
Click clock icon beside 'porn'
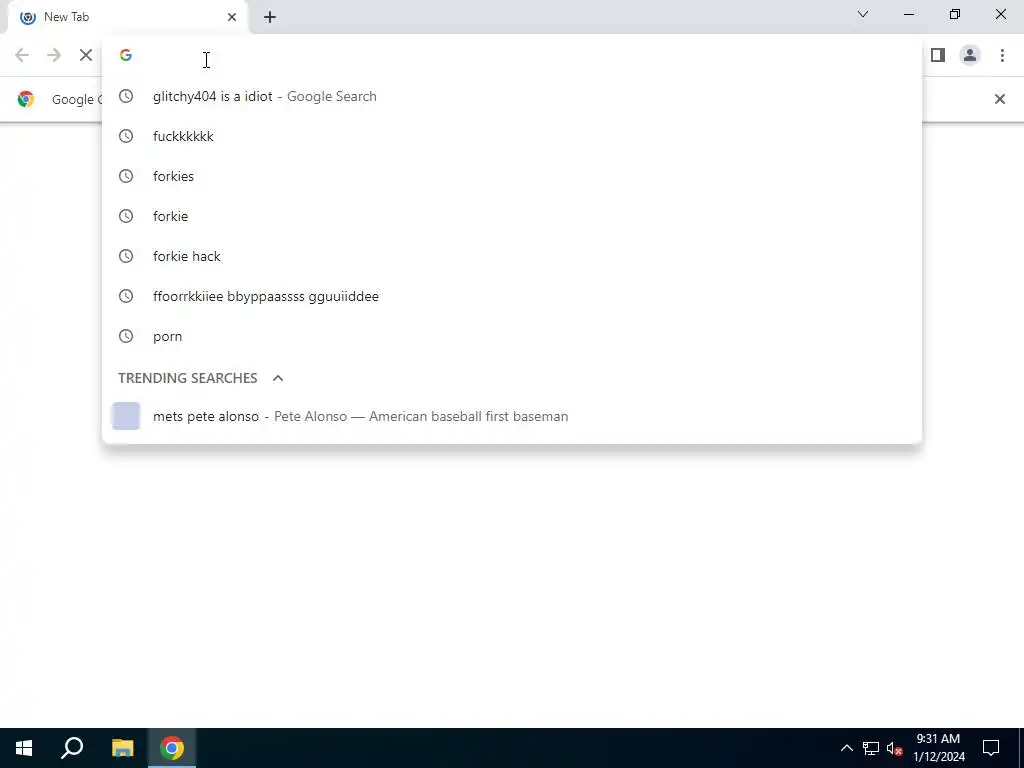pos(126,336)
